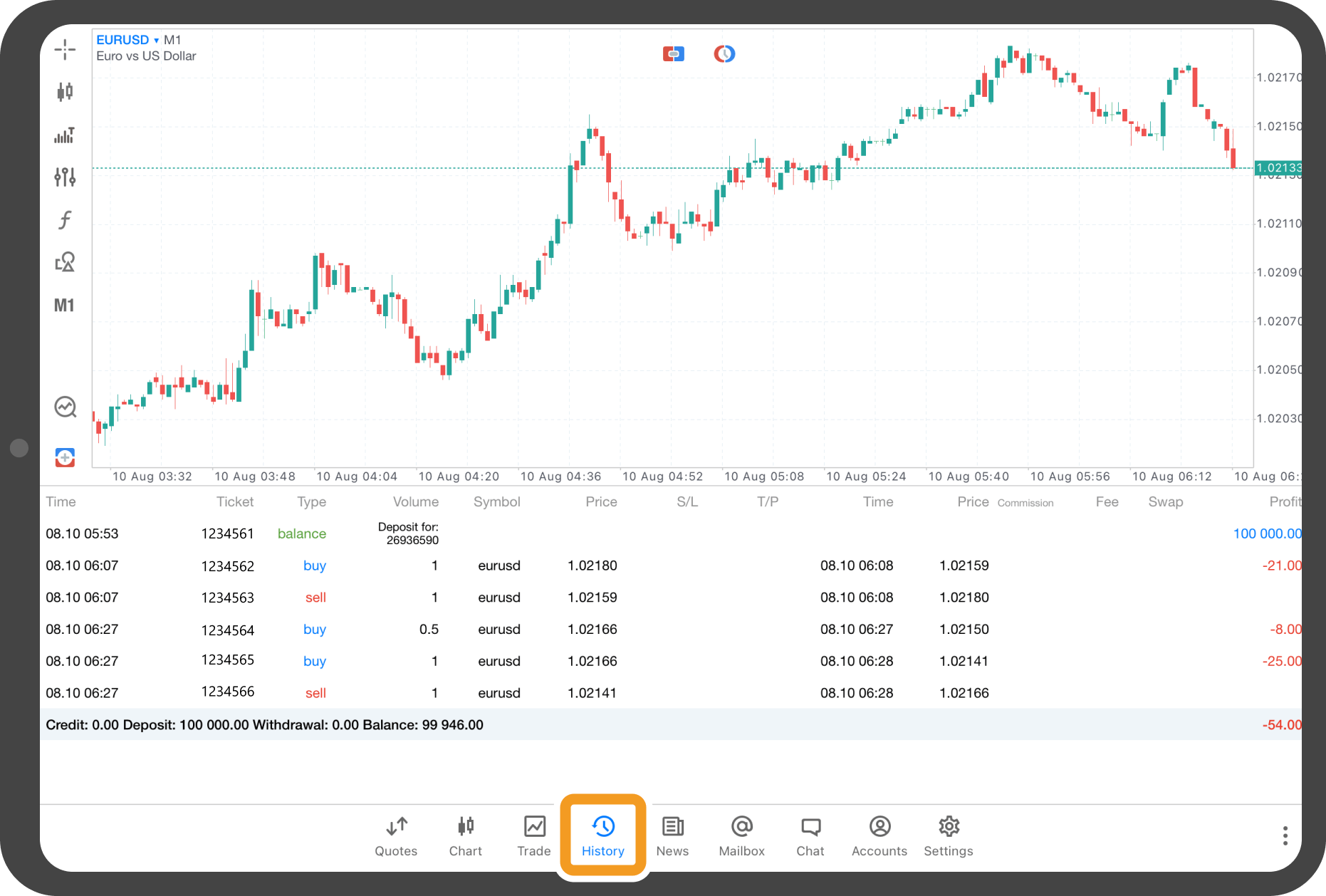Open the three-dot more options menu
The height and width of the screenshot is (896, 1326).
(x=1285, y=835)
